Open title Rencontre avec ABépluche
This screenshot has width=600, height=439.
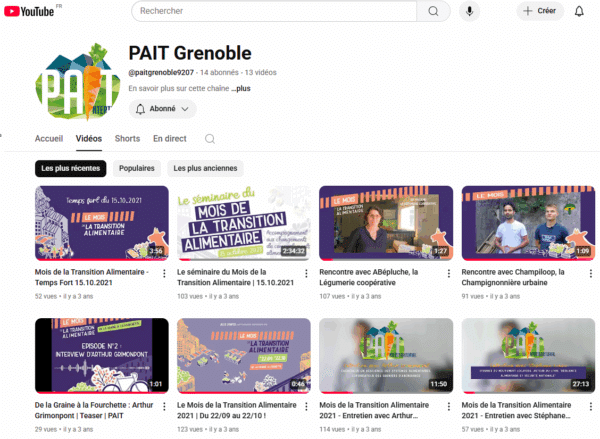tap(368, 277)
